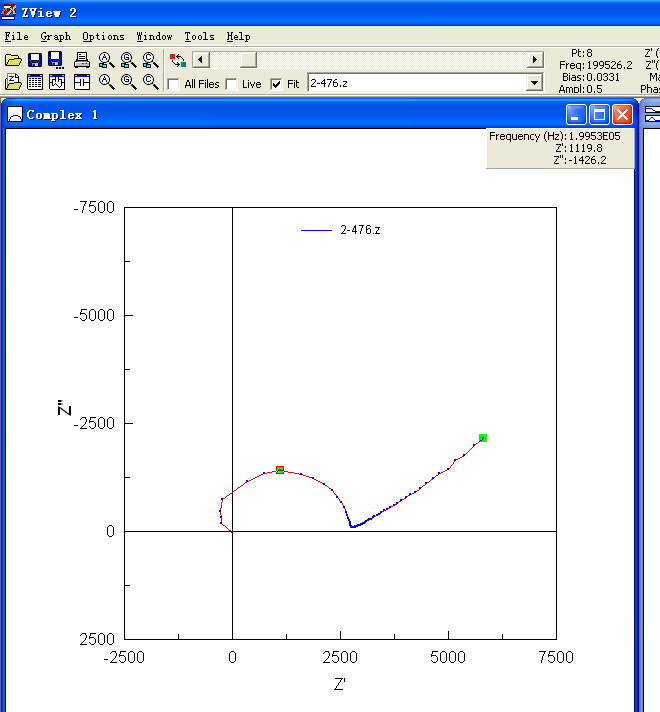Click the green end point on the curve

coord(483,438)
